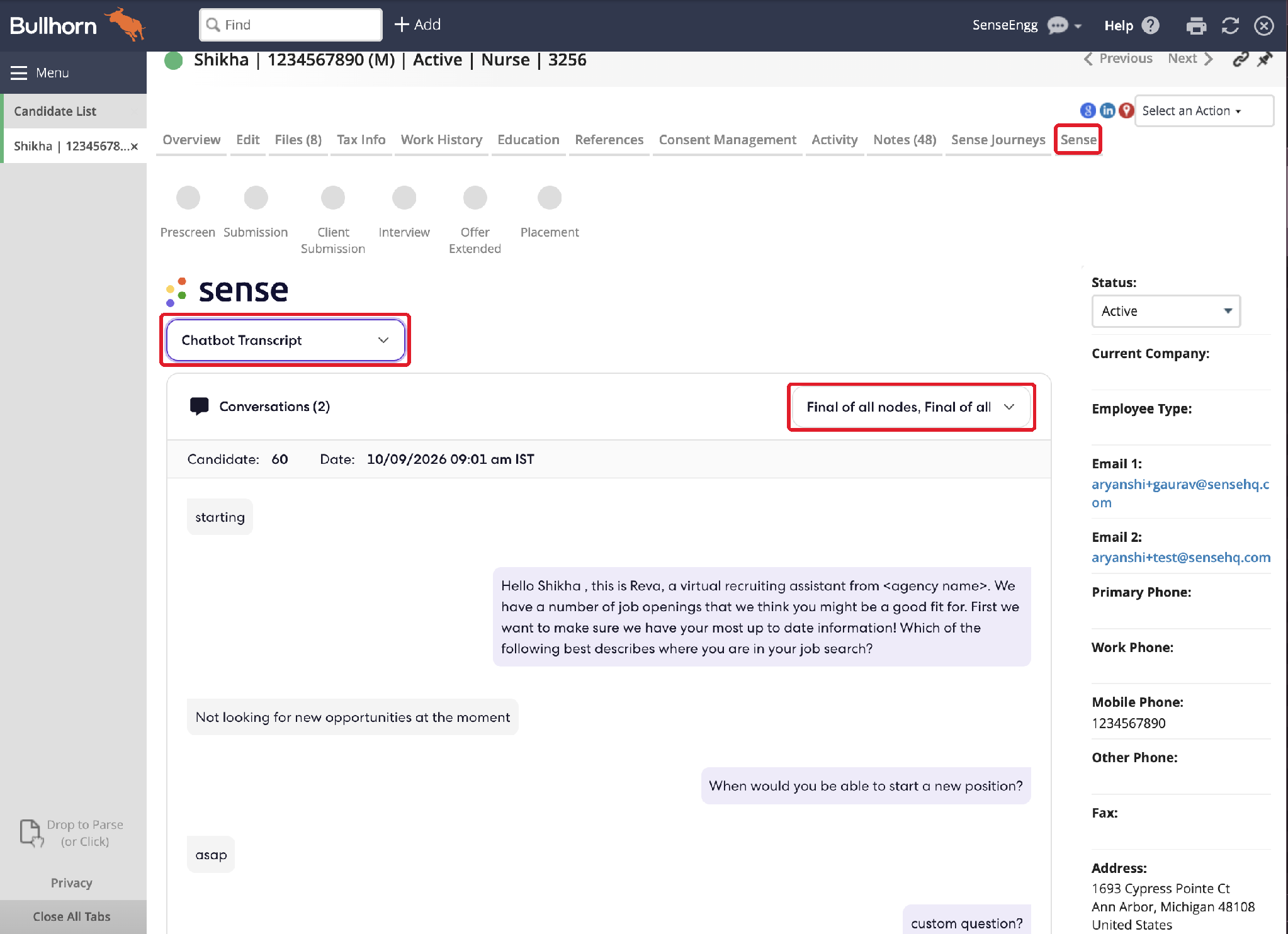Click the 'starting' chat message
This screenshot has width=1288, height=934.
point(220,517)
